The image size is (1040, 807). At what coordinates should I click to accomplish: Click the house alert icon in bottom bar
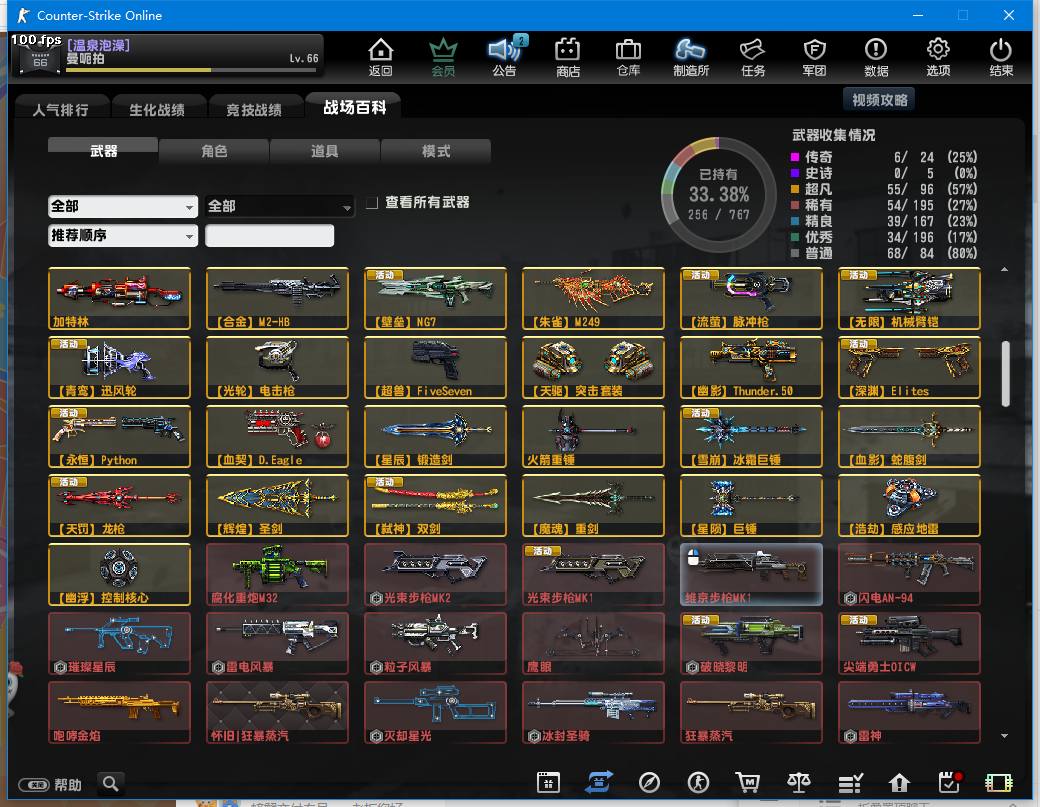click(x=899, y=783)
